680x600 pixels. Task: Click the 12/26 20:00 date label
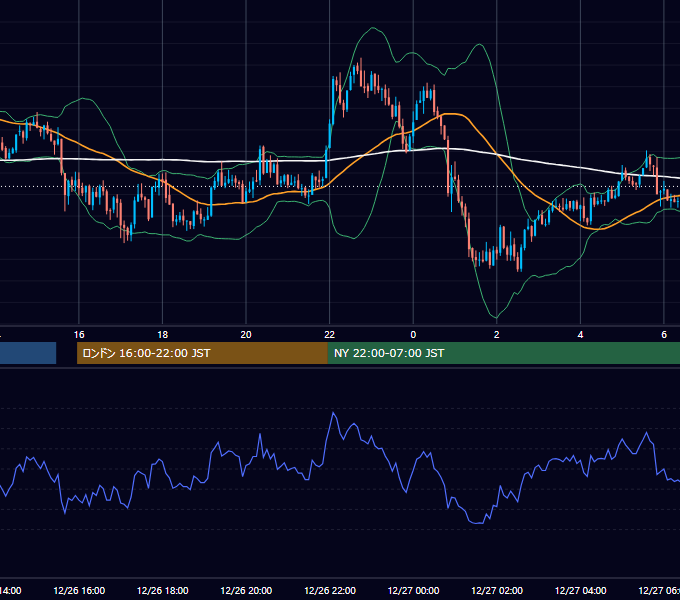(246, 591)
